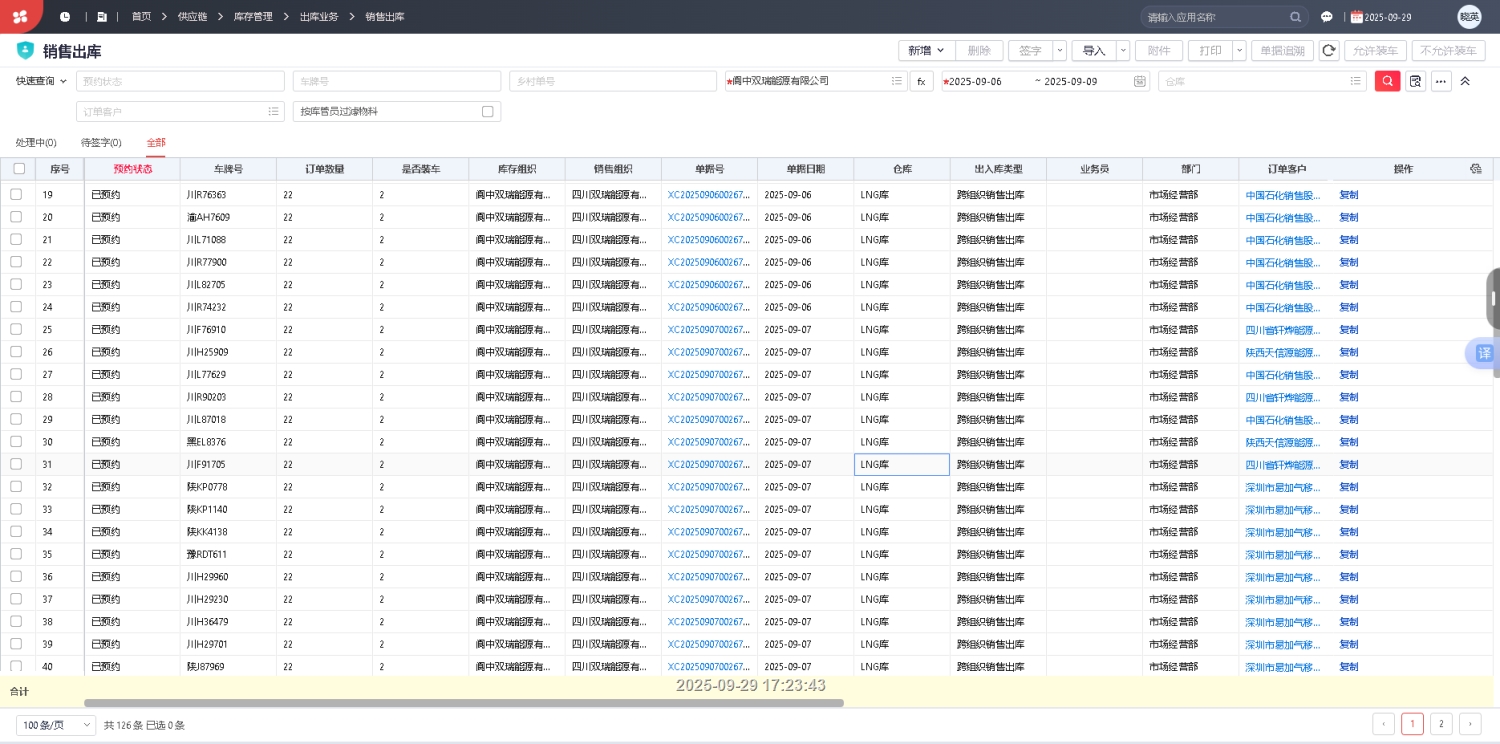The width and height of the screenshot is (1500, 744).
Task: Select the 库存管理 breadcrumb item
Action: pyautogui.click(x=252, y=17)
